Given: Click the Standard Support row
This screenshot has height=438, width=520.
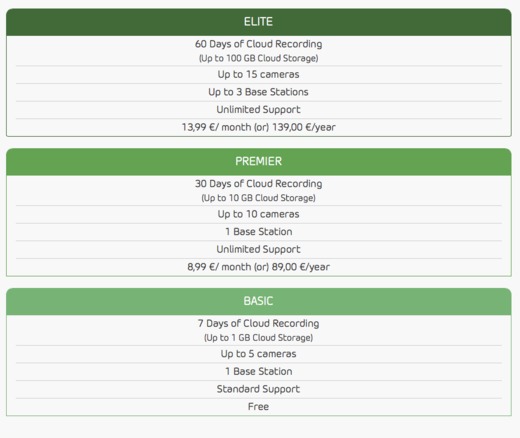Looking at the screenshot, I should [259, 389].
